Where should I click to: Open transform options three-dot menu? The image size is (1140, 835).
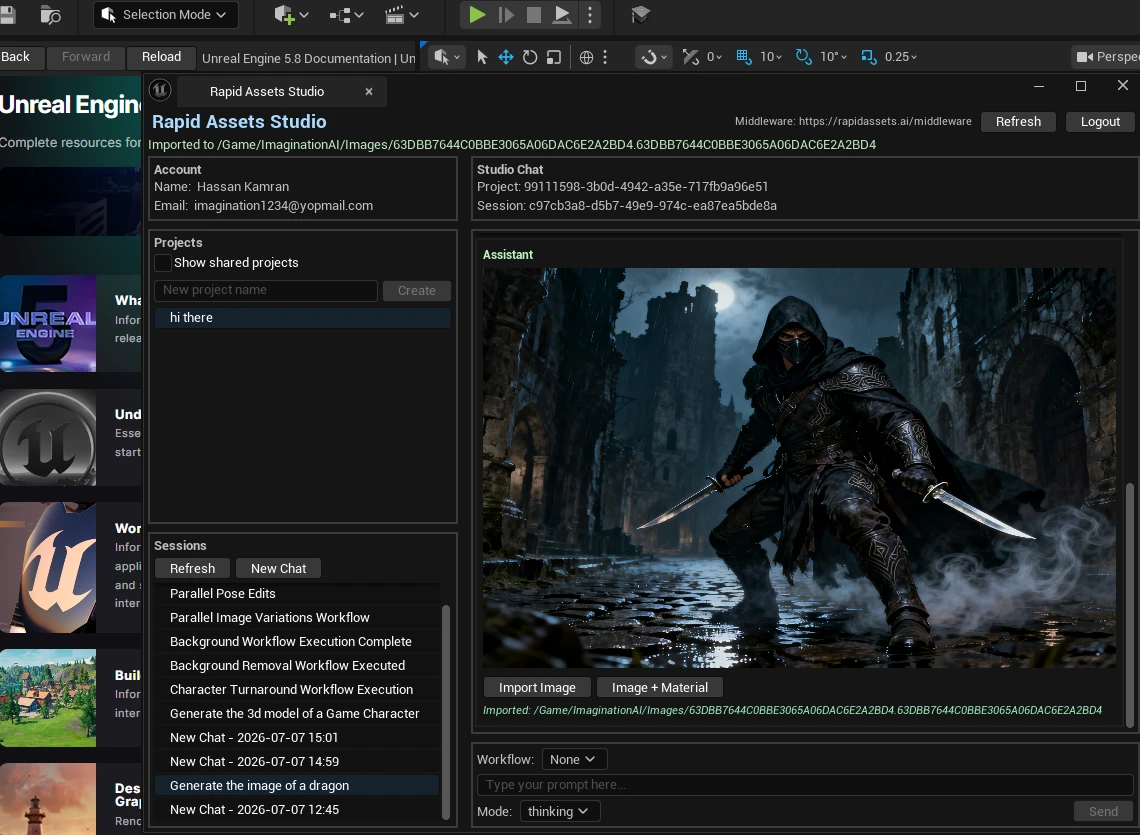[x=605, y=57]
